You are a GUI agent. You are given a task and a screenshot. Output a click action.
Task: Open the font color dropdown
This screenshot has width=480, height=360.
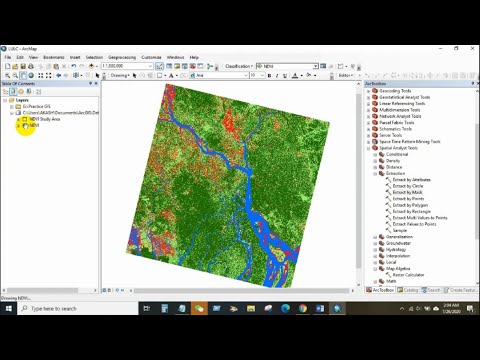301,76
